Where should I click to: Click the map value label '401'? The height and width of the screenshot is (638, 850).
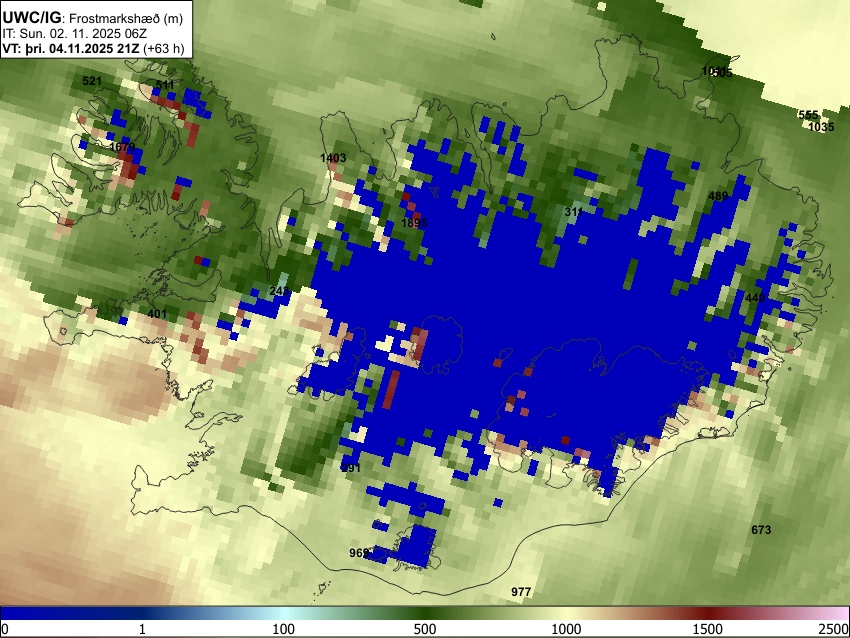pos(157,314)
